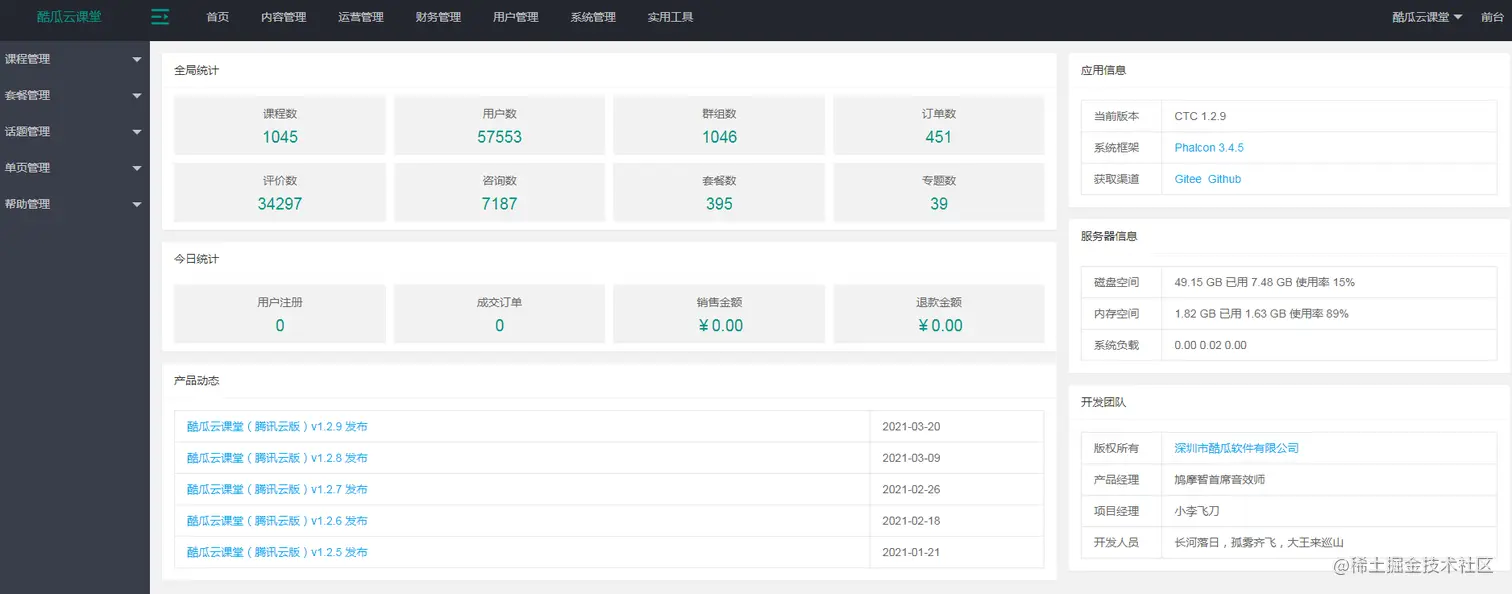Click the 系统负载 value 0.00 0.02 0.00
This screenshot has width=1512, height=594.
click(1210, 345)
